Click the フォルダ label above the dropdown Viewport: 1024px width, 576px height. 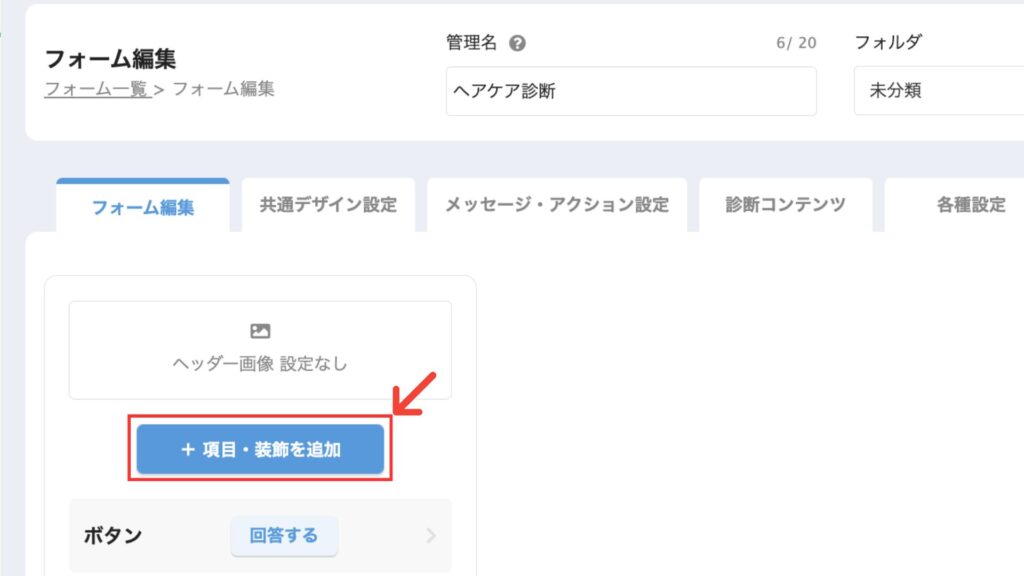888,42
